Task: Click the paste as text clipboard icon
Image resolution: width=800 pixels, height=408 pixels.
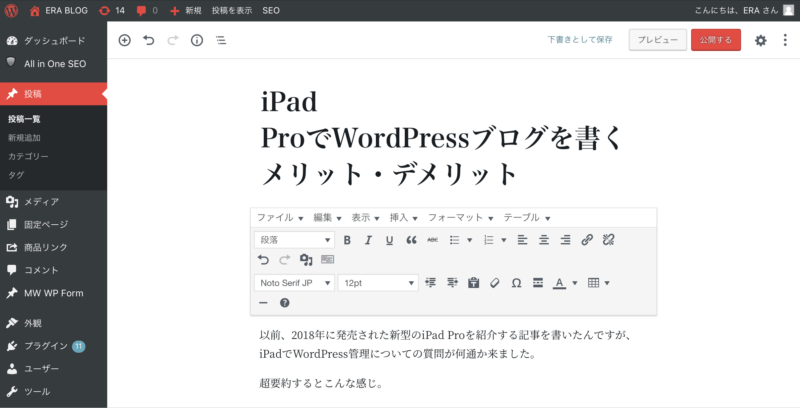Action: click(x=473, y=283)
